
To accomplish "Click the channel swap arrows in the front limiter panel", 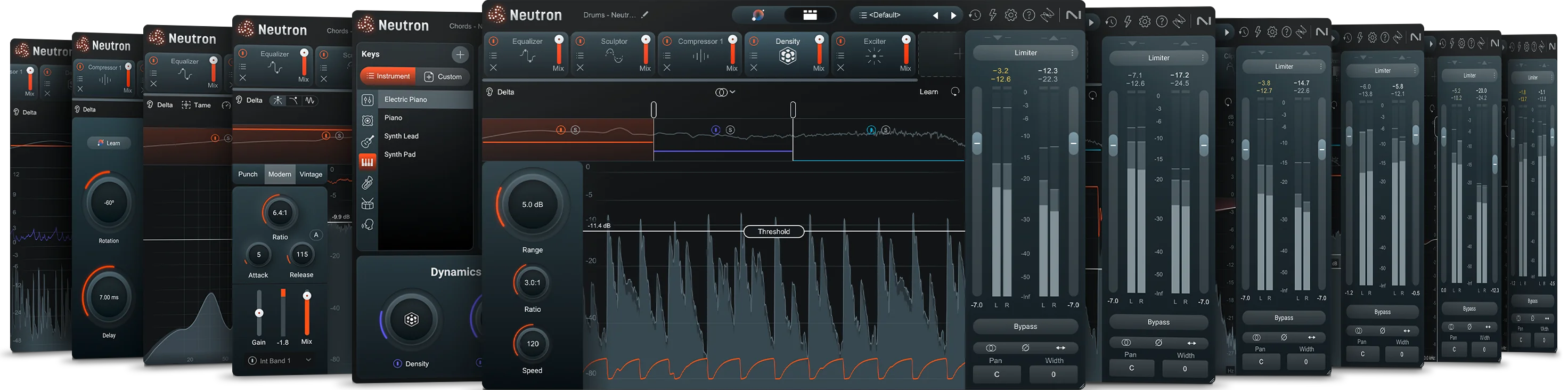I will point(1060,348).
